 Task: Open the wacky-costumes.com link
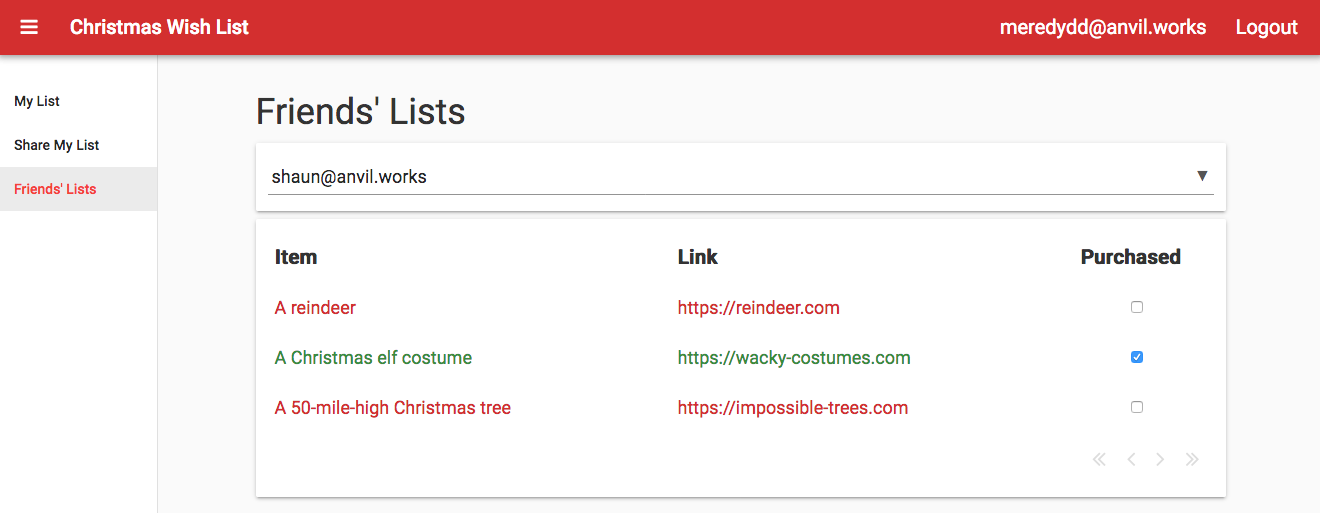click(x=794, y=358)
